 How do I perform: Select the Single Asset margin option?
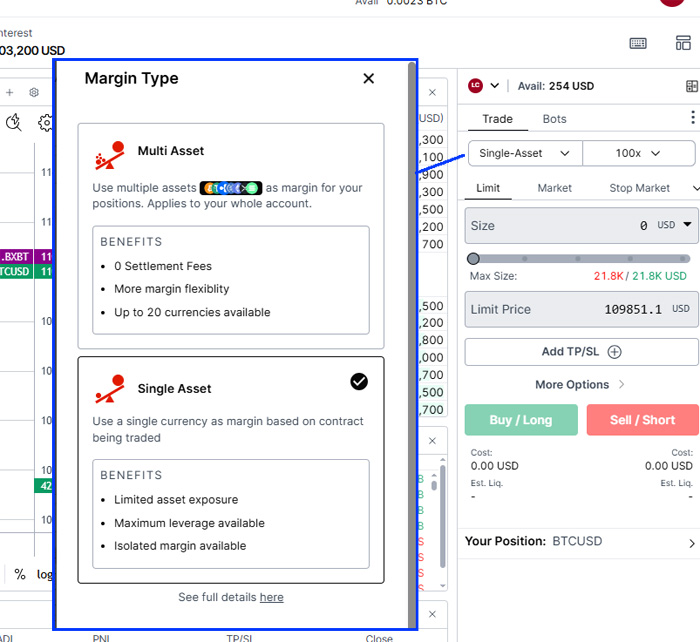tap(231, 469)
